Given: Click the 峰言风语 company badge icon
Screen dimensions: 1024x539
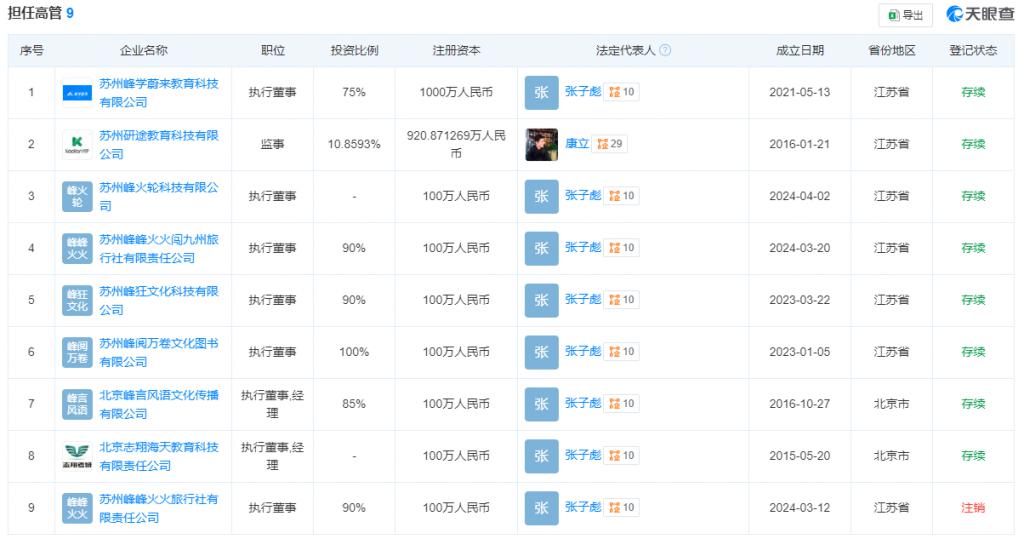Looking at the screenshot, I should click(x=77, y=404).
